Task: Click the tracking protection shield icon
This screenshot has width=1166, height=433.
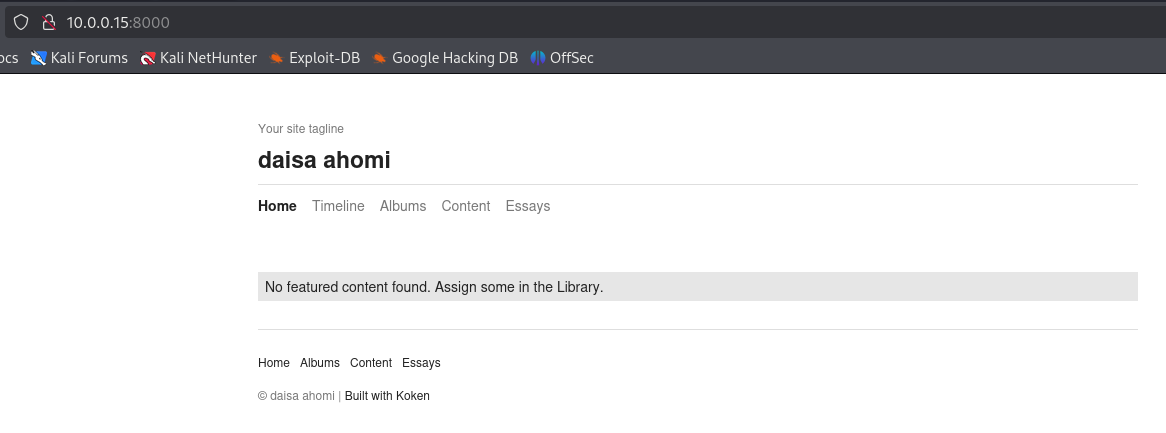Action: tap(20, 21)
